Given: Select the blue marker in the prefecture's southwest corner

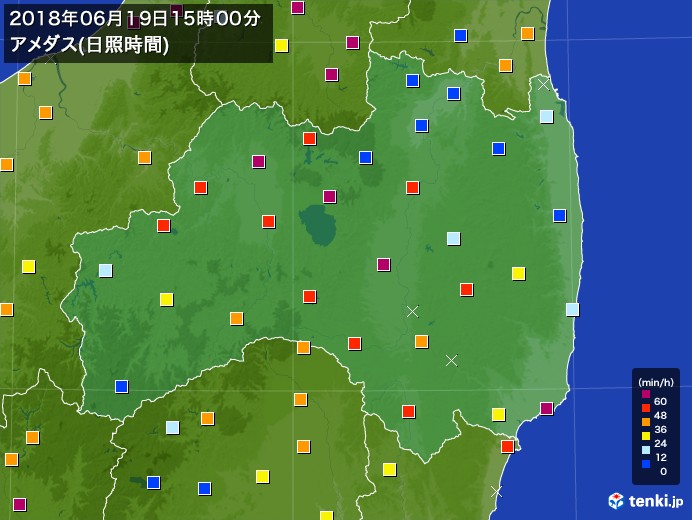Looking at the screenshot, I should pos(122,386).
